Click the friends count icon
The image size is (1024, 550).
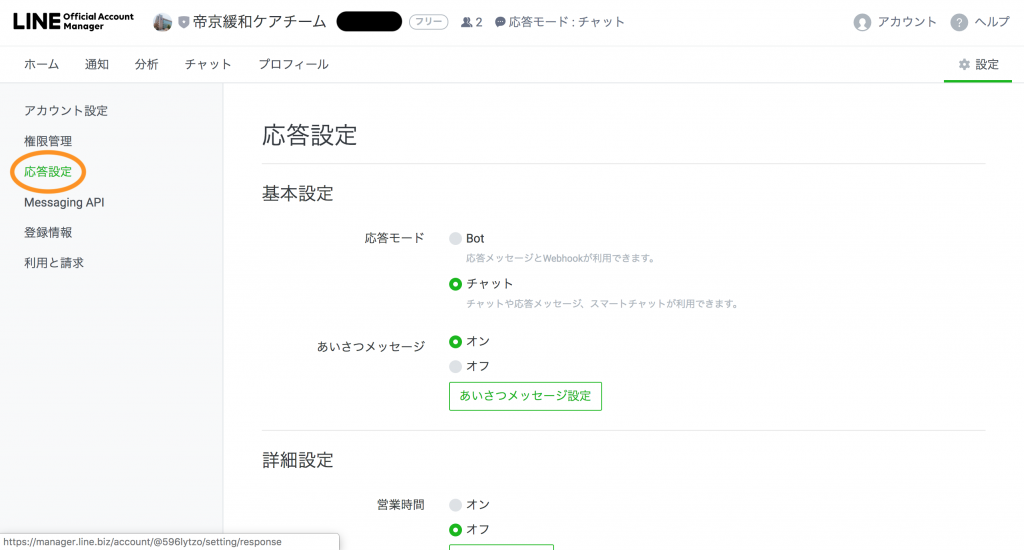[x=466, y=22]
